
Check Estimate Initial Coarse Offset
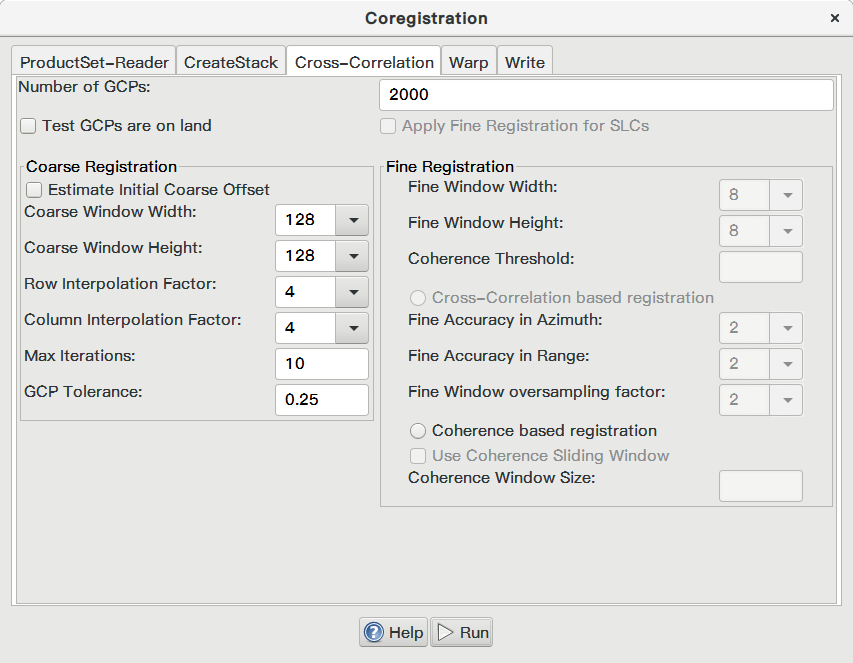pyautogui.click(x=34, y=190)
